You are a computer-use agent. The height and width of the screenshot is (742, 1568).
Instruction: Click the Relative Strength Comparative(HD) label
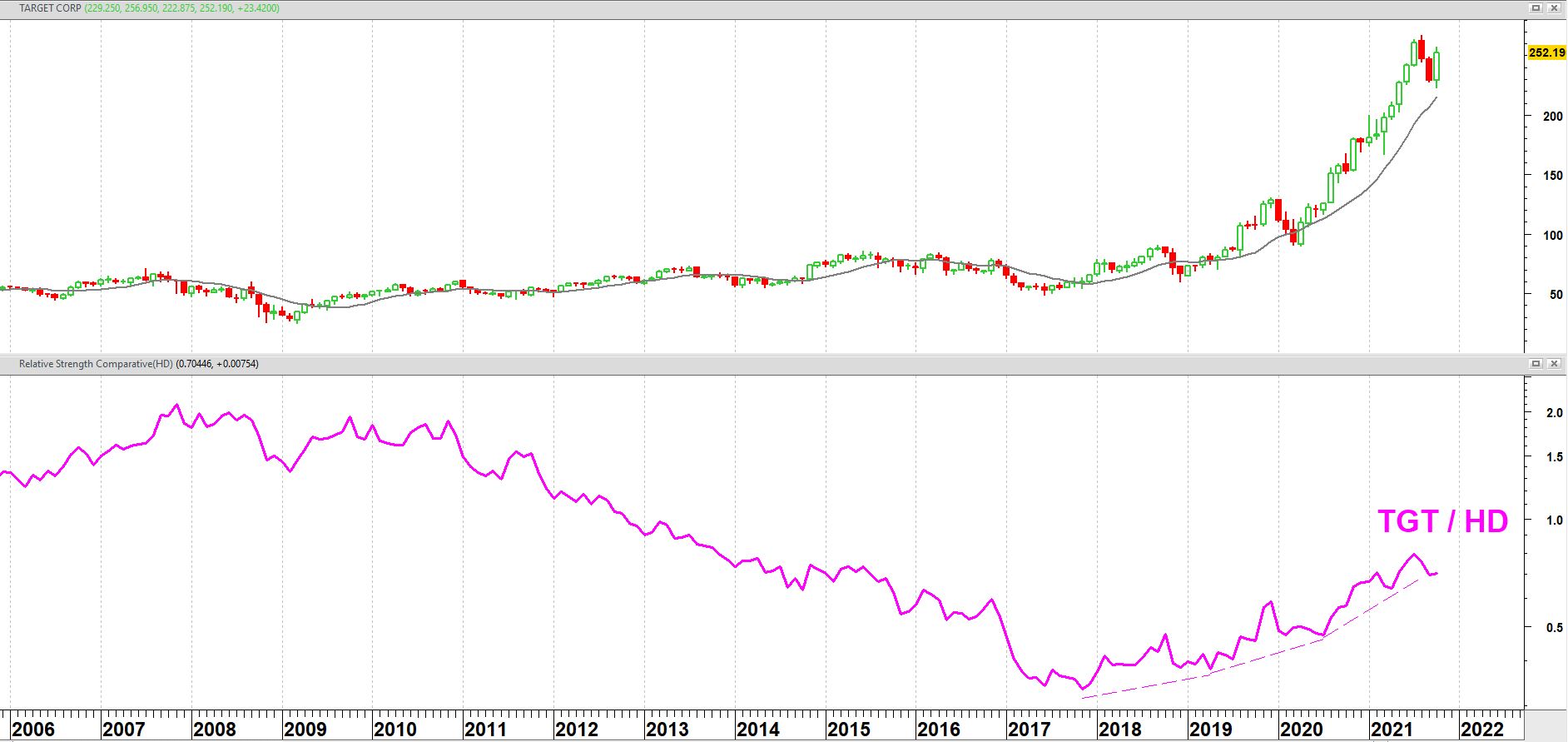96,364
